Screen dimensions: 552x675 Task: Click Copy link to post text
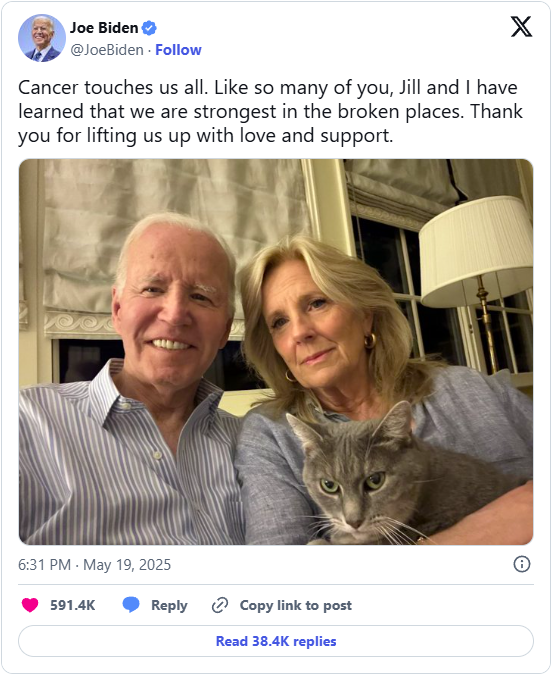point(296,605)
